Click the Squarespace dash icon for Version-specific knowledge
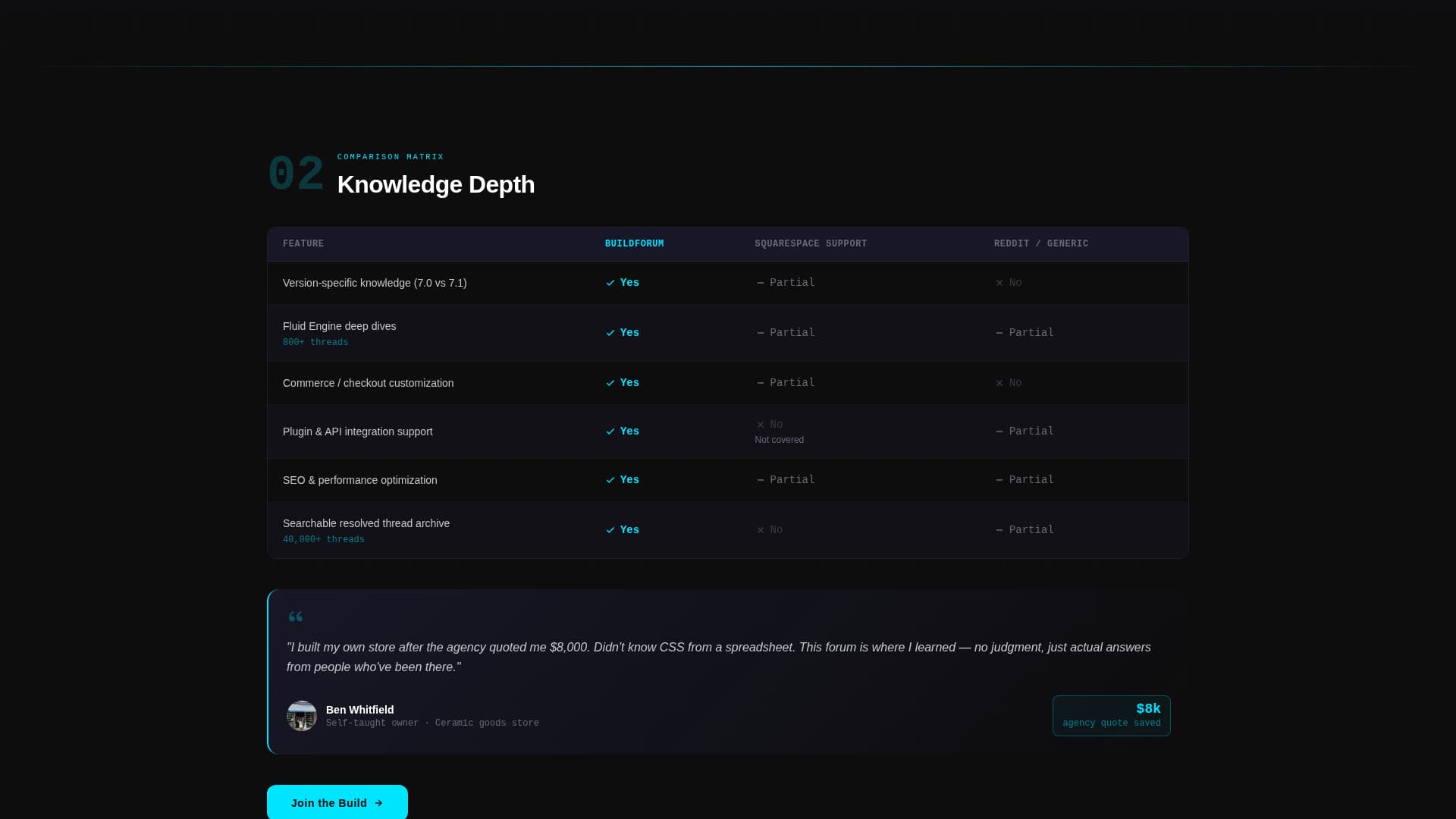This screenshot has width=1456, height=819. click(x=761, y=283)
